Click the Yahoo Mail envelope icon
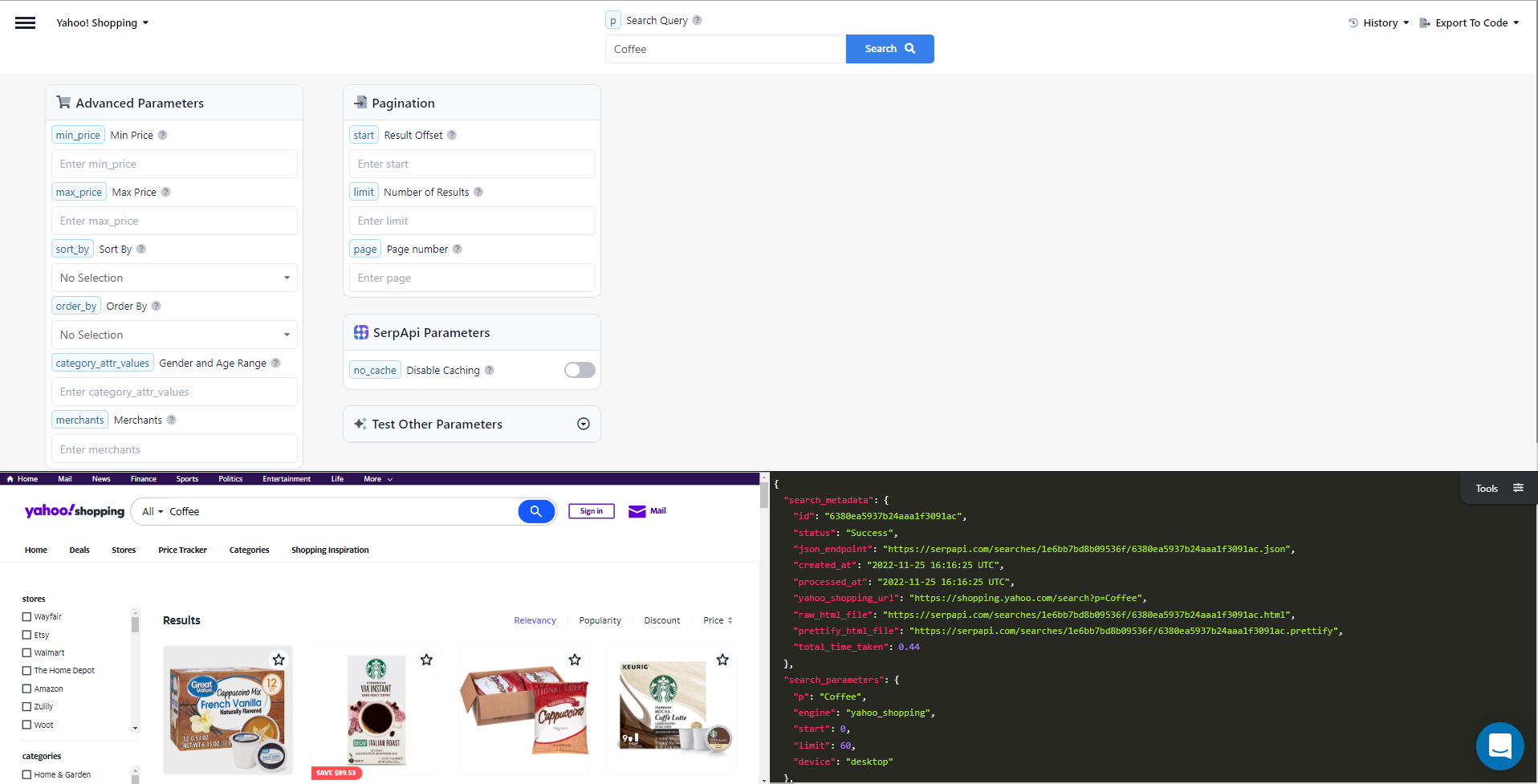 click(x=637, y=511)
